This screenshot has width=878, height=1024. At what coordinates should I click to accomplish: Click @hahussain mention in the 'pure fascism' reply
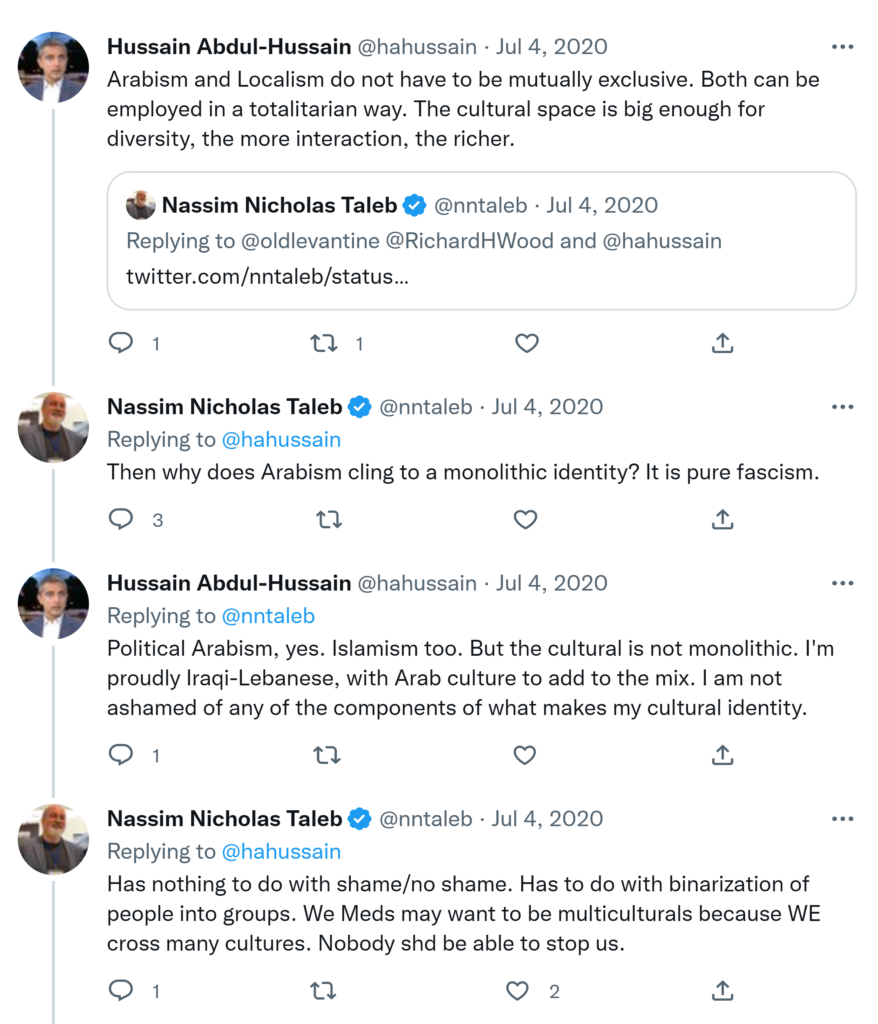(x=281, y=440)
